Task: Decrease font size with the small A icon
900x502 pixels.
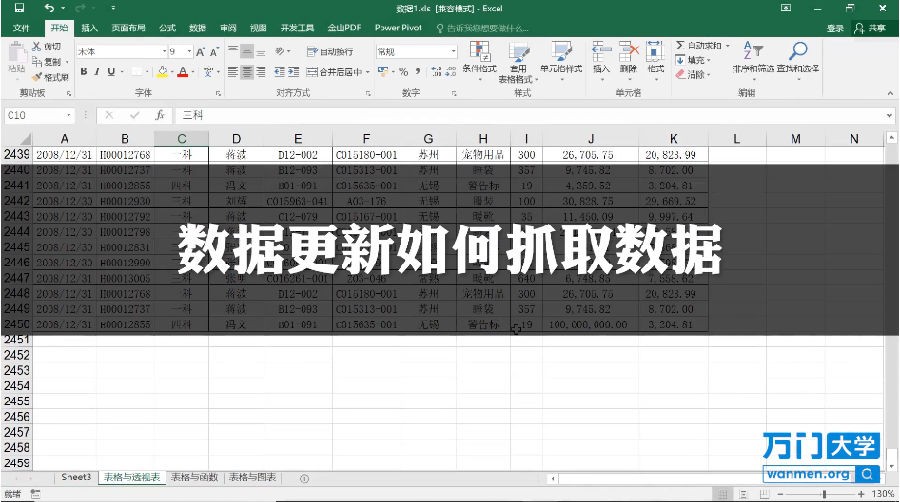Action: (x=214, y=52)
